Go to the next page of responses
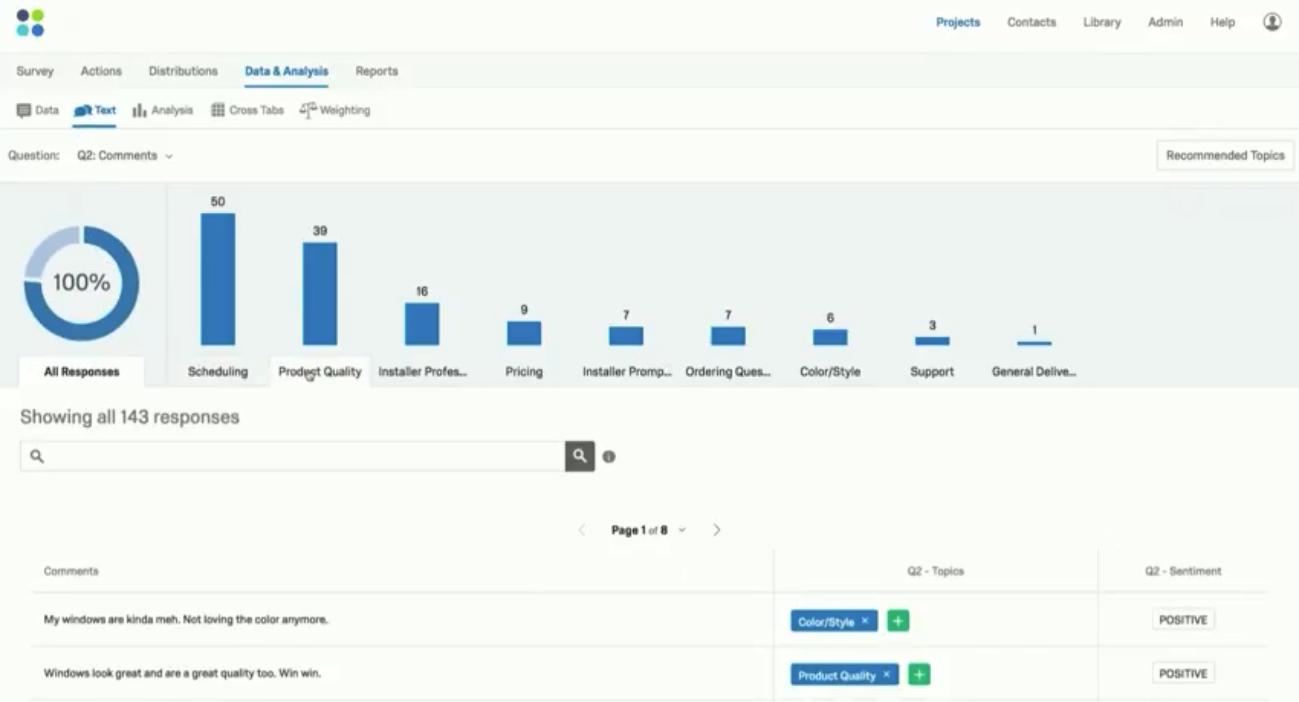1299x702 pixels. coord(716,530)
